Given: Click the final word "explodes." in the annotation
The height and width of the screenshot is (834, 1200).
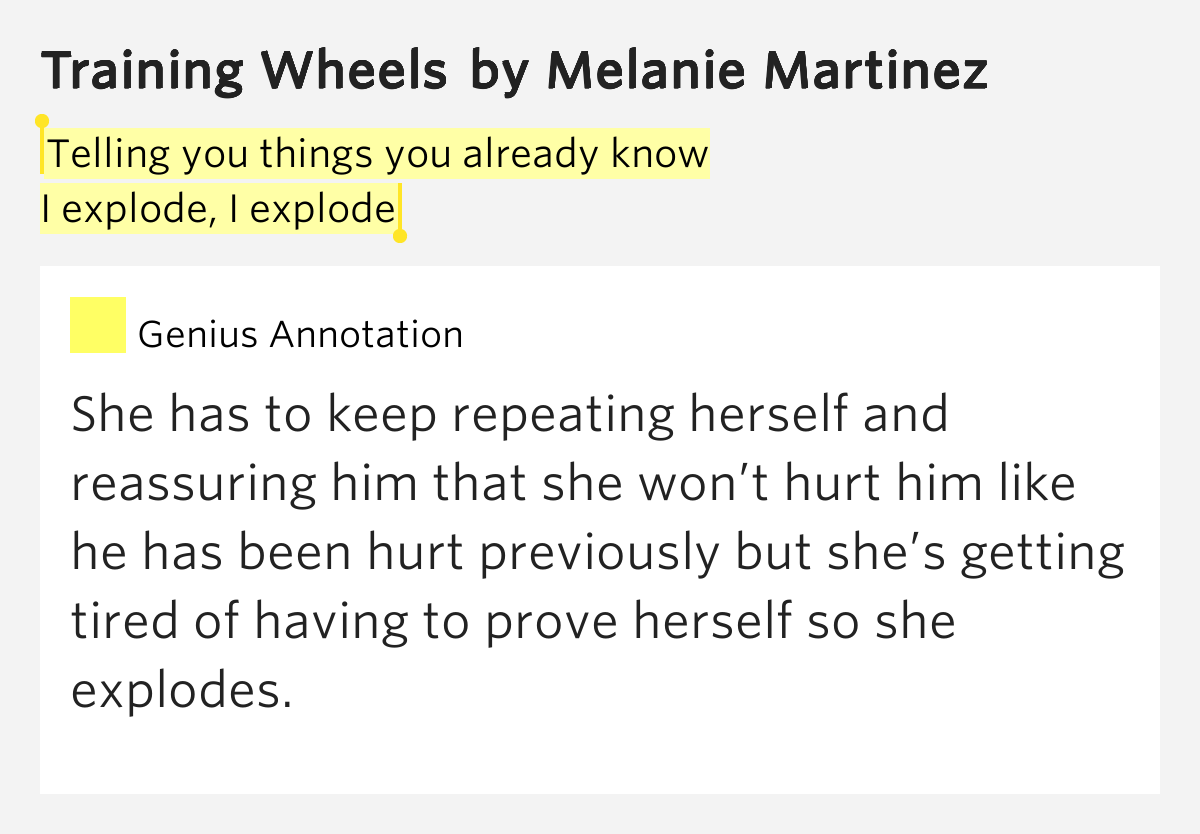Looking at the screenshot, I should [x=181, y=691].
